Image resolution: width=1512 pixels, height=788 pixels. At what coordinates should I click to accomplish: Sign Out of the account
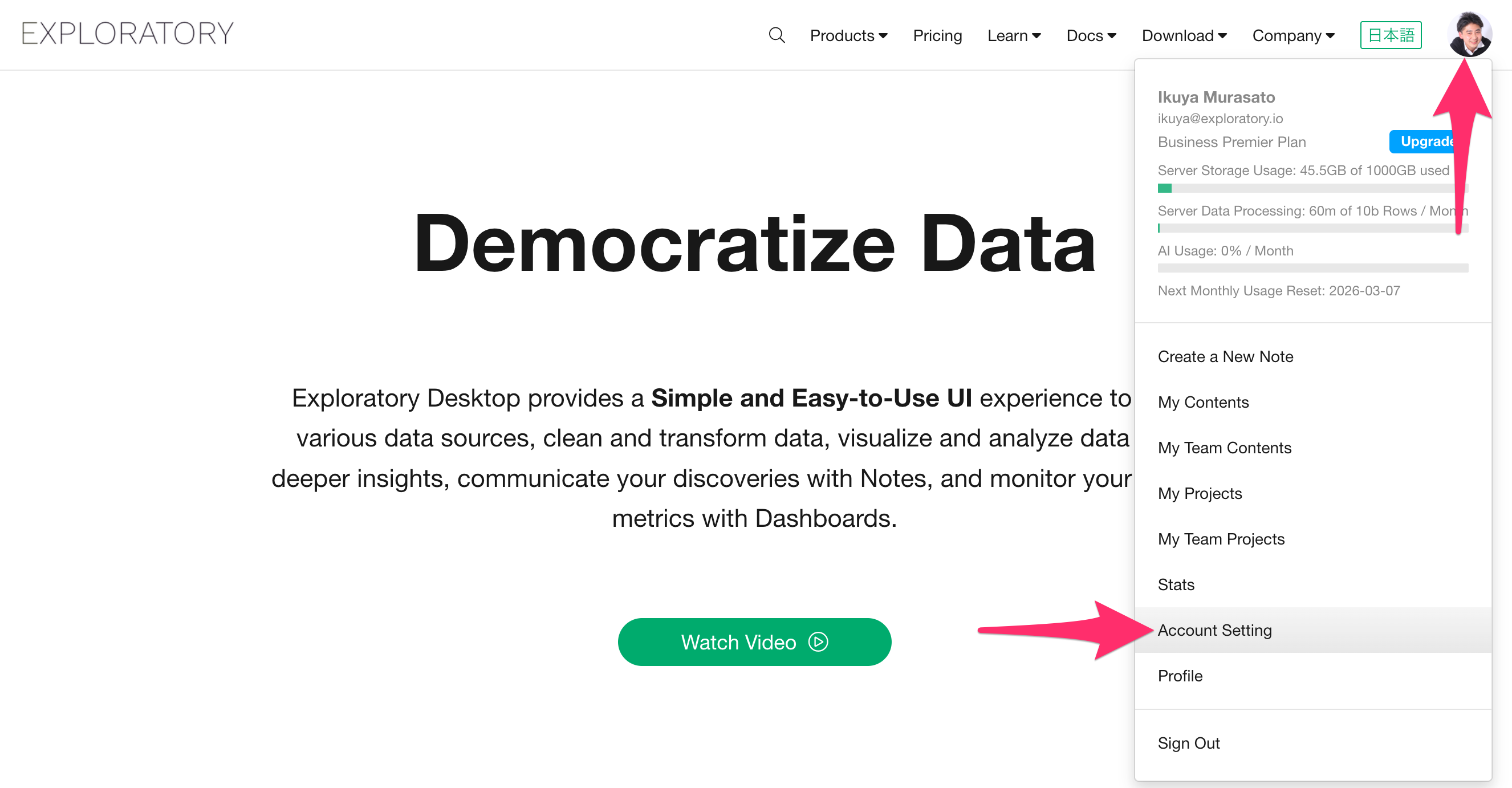pos(1189,743)
